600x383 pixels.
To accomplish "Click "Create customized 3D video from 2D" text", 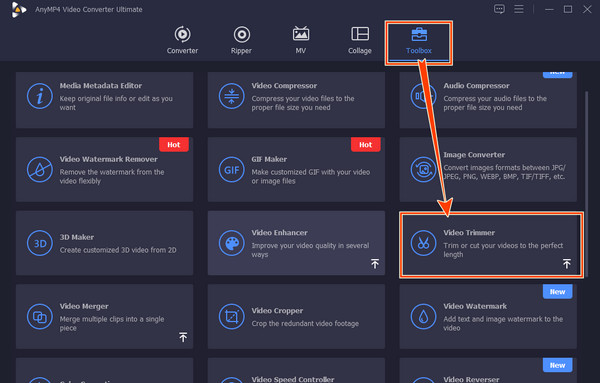I will click(118, 250).
